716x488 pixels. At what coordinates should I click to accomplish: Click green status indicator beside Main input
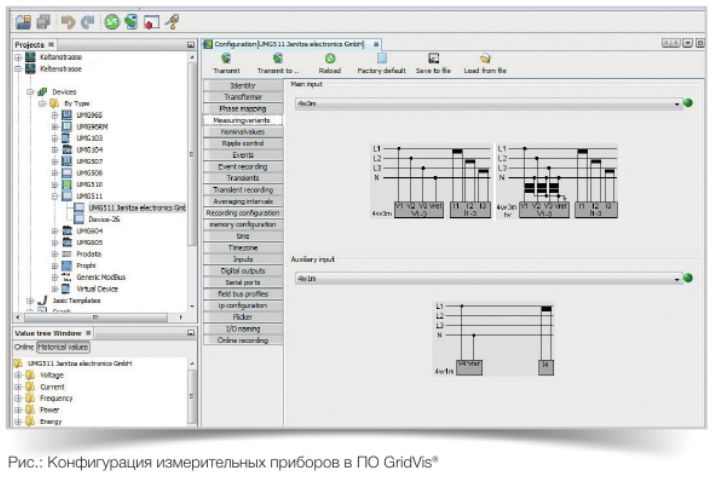tap(688, 103)
